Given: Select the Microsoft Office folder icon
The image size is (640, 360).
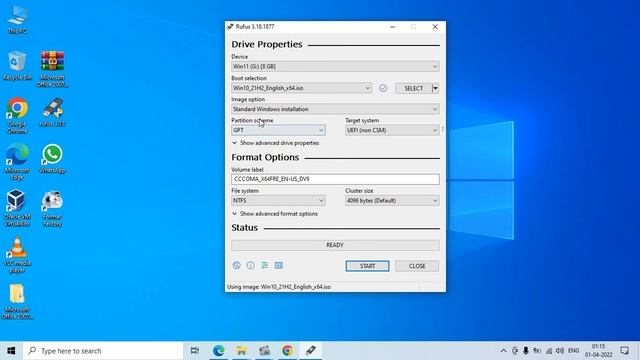Looking at the screenshot, I should pyautogui.click(x=17, y=301).
